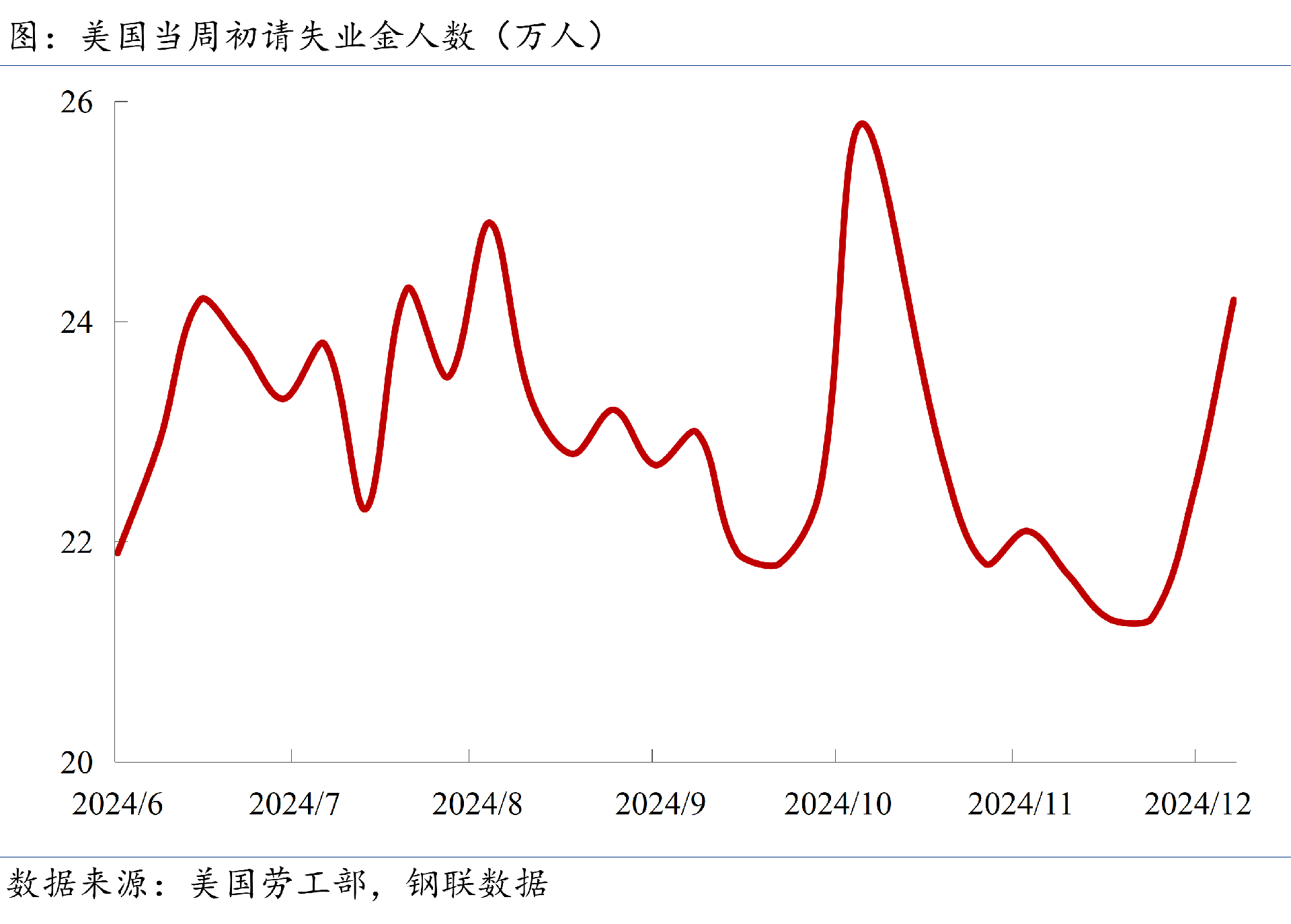Click the x-axis label 2024/11
This screenshot has width=1291, height=924.
(x=1019, y=804)
